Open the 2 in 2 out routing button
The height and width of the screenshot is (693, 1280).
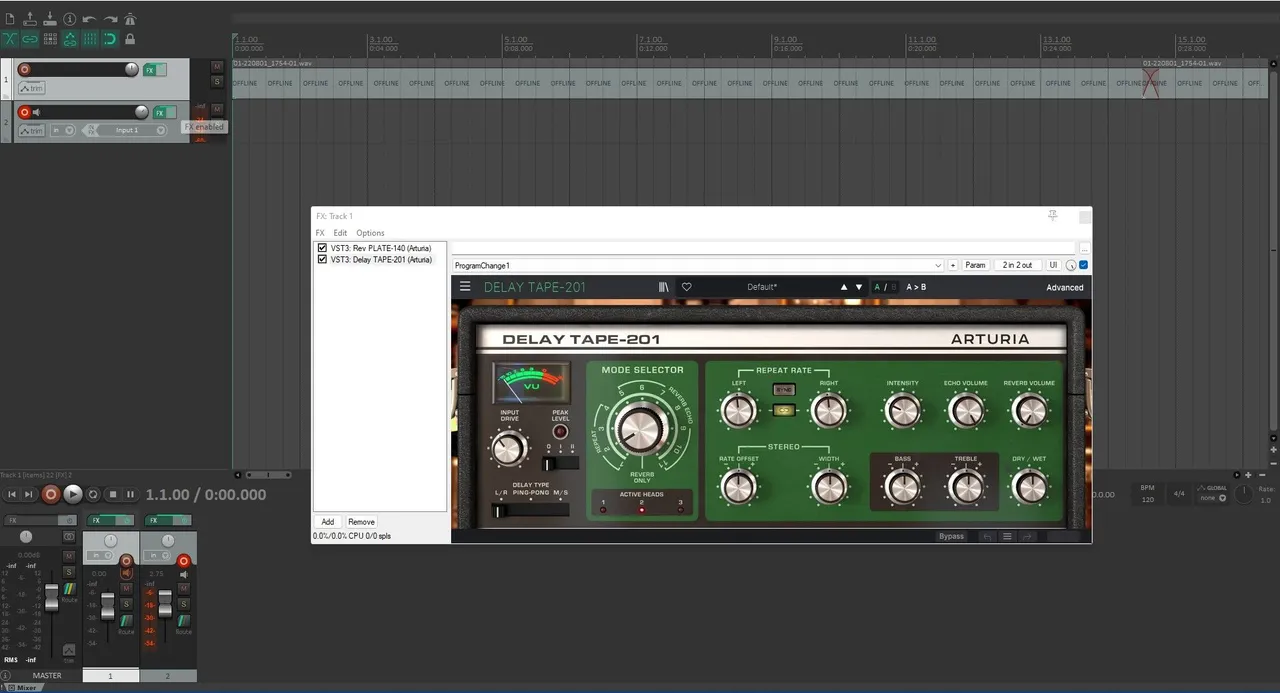pyautogui.click(x=1017, y=265)
